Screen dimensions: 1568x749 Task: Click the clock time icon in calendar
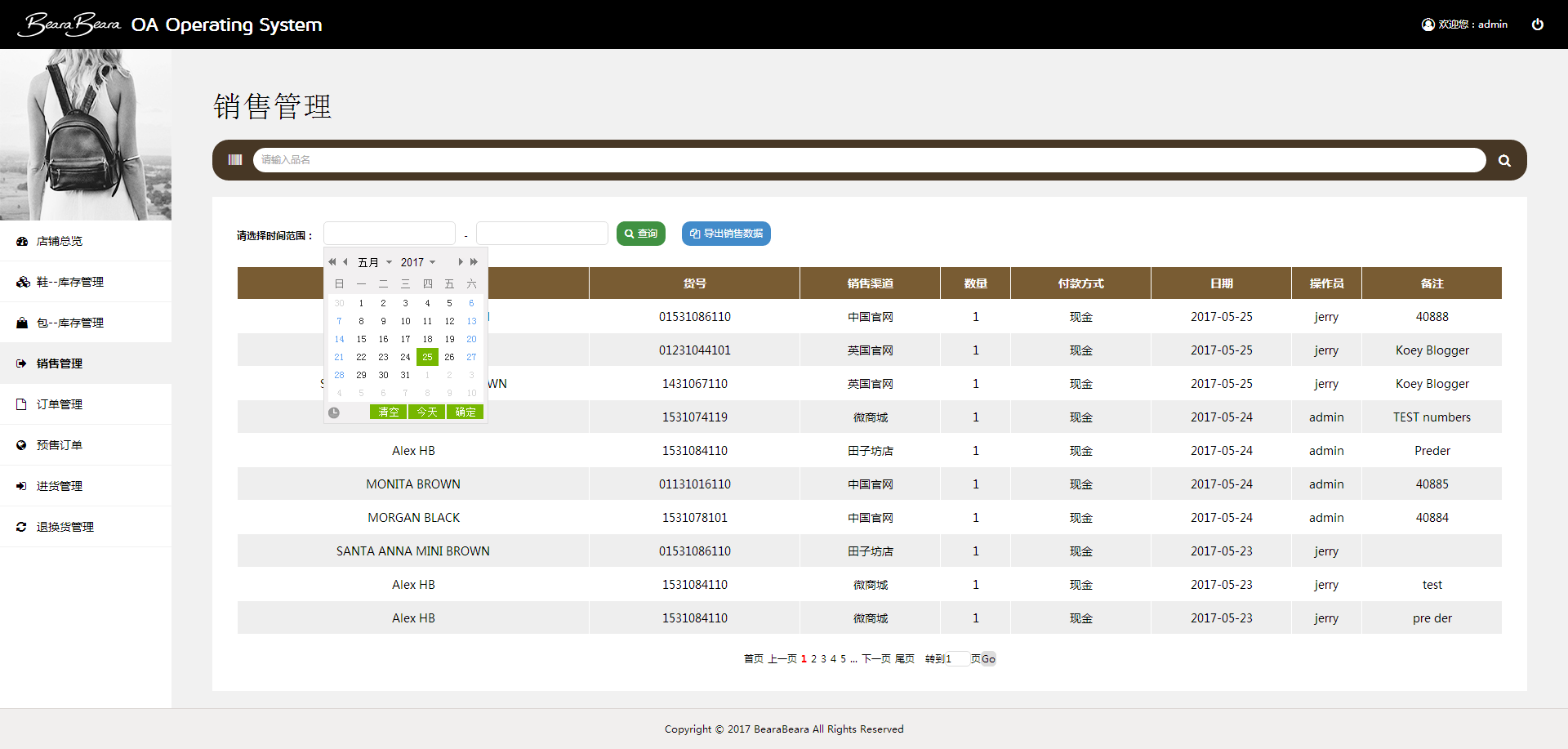pos(334,412)
